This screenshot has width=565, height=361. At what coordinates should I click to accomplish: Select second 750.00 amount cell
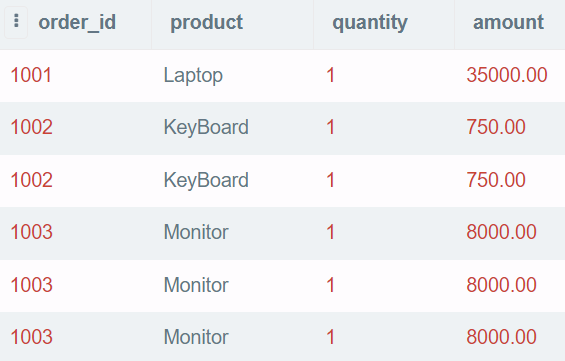pyautogui.click(x=496, y=180)
